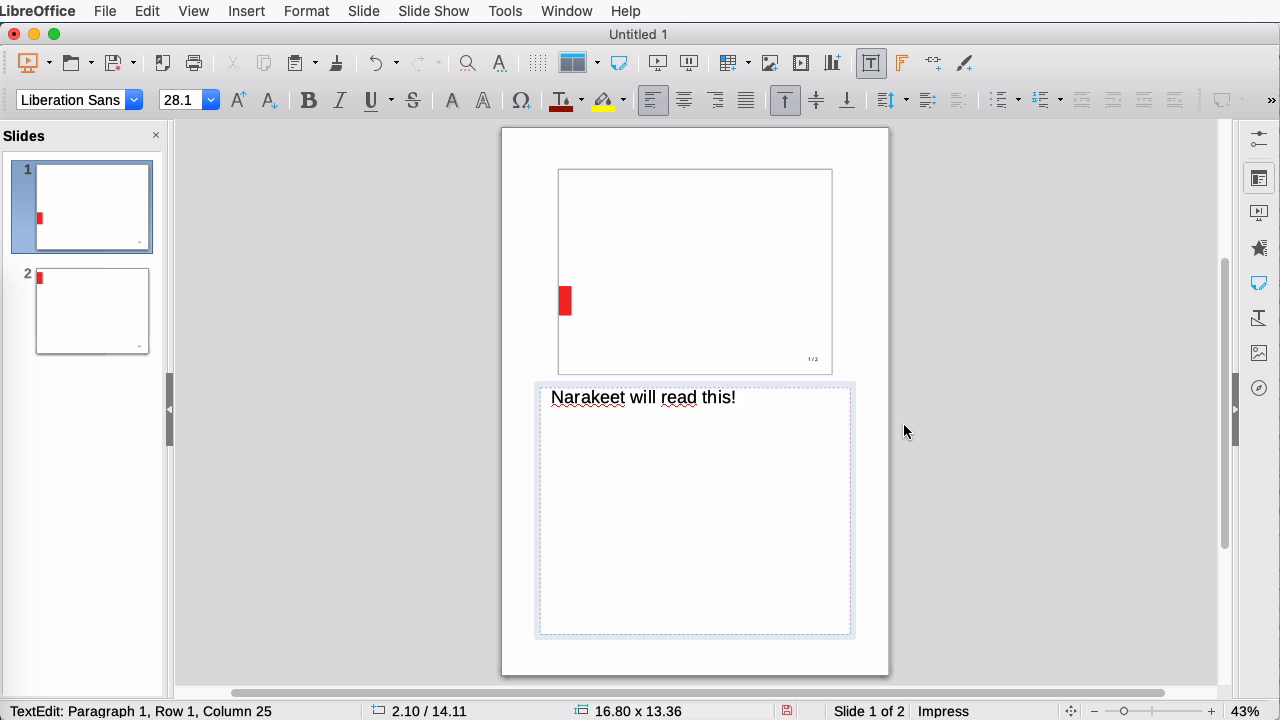
Task: Click the Paste clipboard icon
Action: coord(295,63)
